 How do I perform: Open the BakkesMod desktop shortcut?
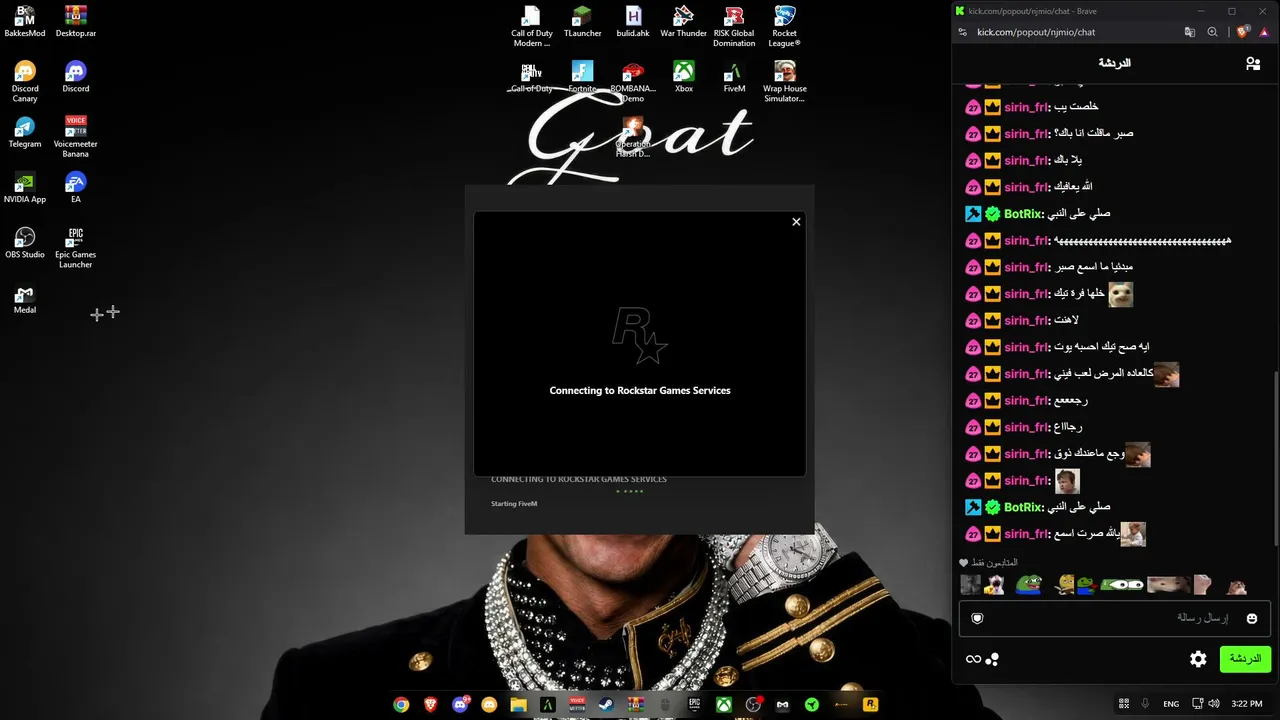(x=25, y=21)
